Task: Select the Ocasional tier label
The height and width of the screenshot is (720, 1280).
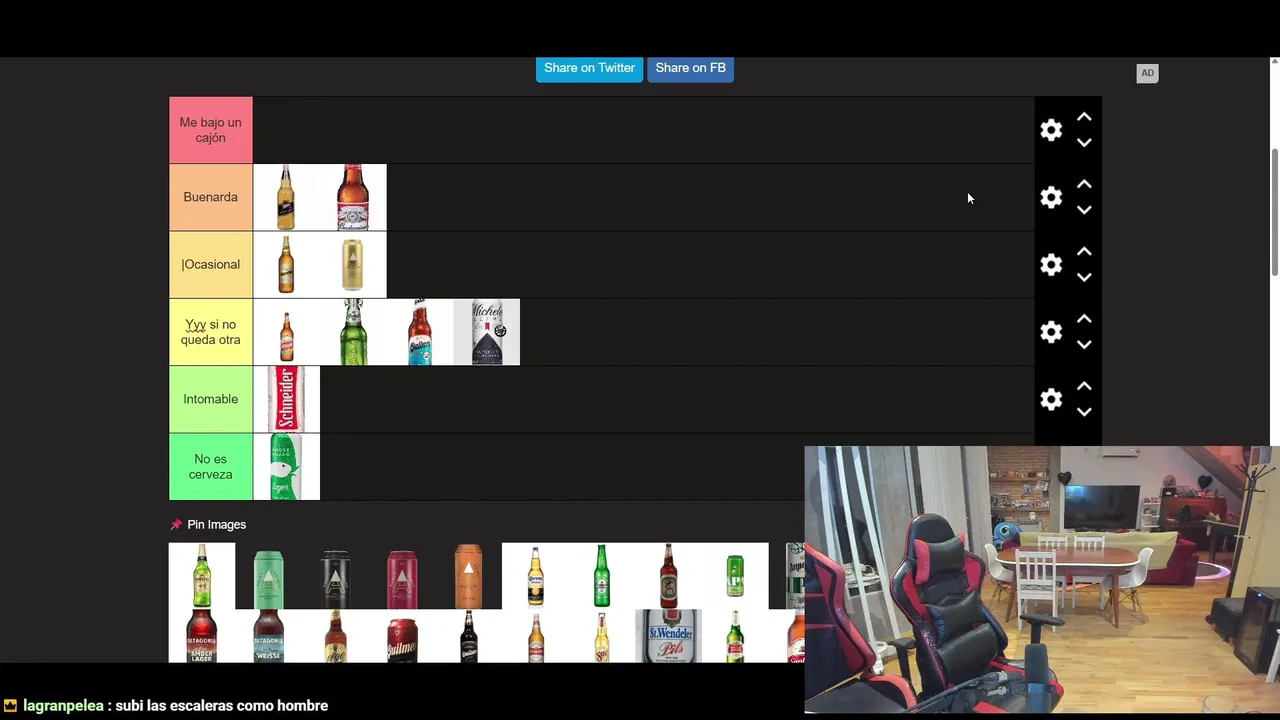Action: (x=210, y=264)
